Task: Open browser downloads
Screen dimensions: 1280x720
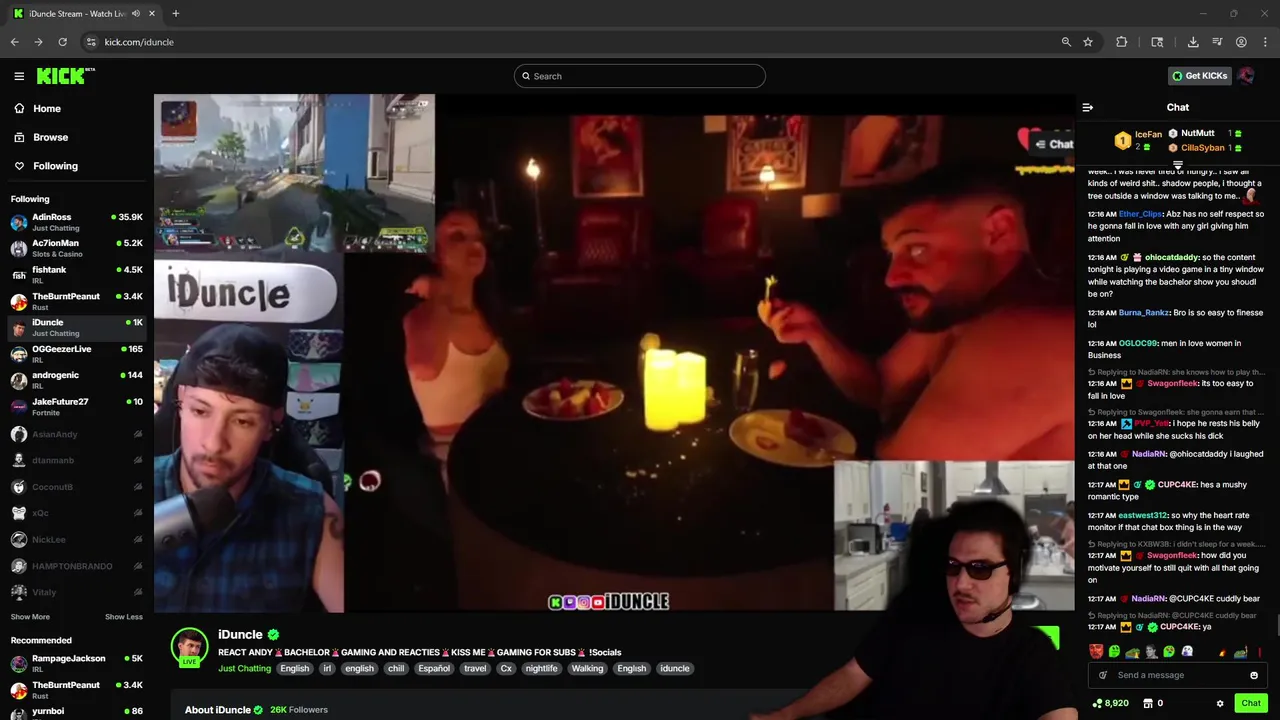Action: 1193,42
